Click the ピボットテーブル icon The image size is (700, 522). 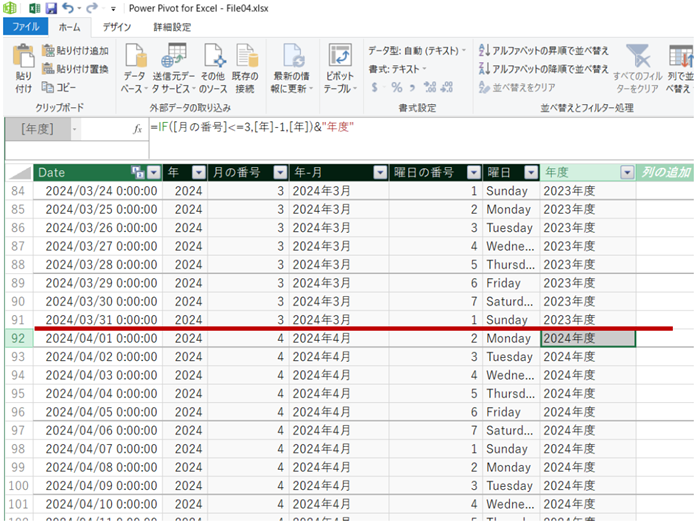coord(339,58)
